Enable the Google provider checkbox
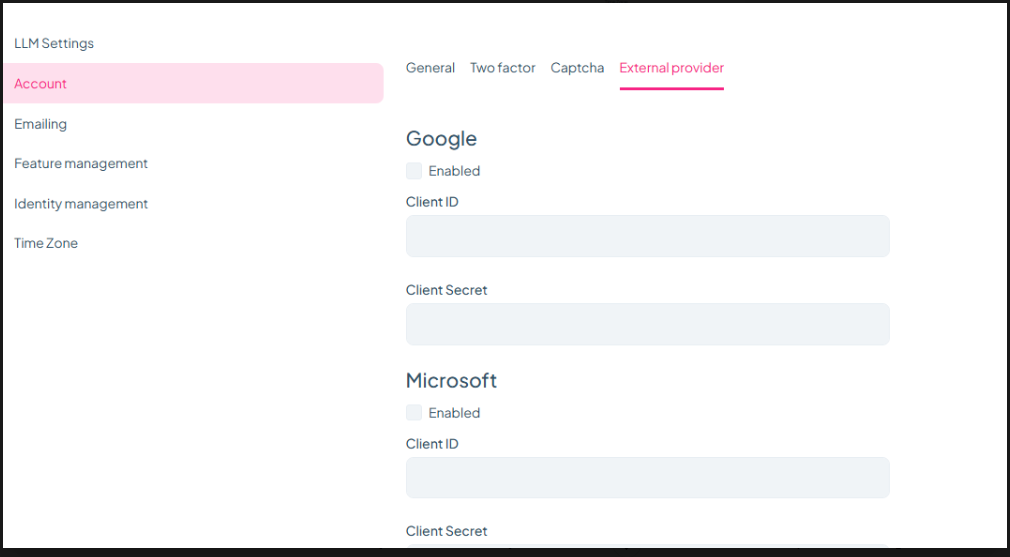 pyautogui.click(x=414, y=171)
